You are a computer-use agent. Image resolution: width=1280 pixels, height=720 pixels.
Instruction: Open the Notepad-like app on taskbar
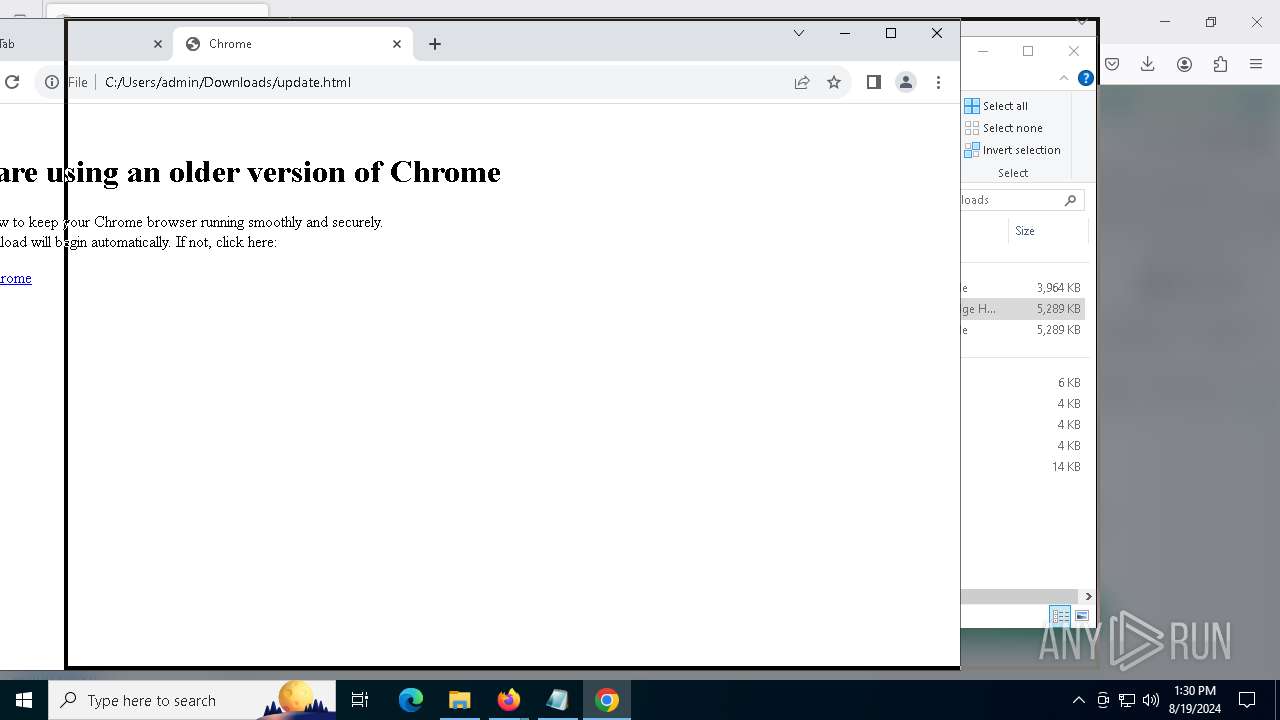[558, 700]
